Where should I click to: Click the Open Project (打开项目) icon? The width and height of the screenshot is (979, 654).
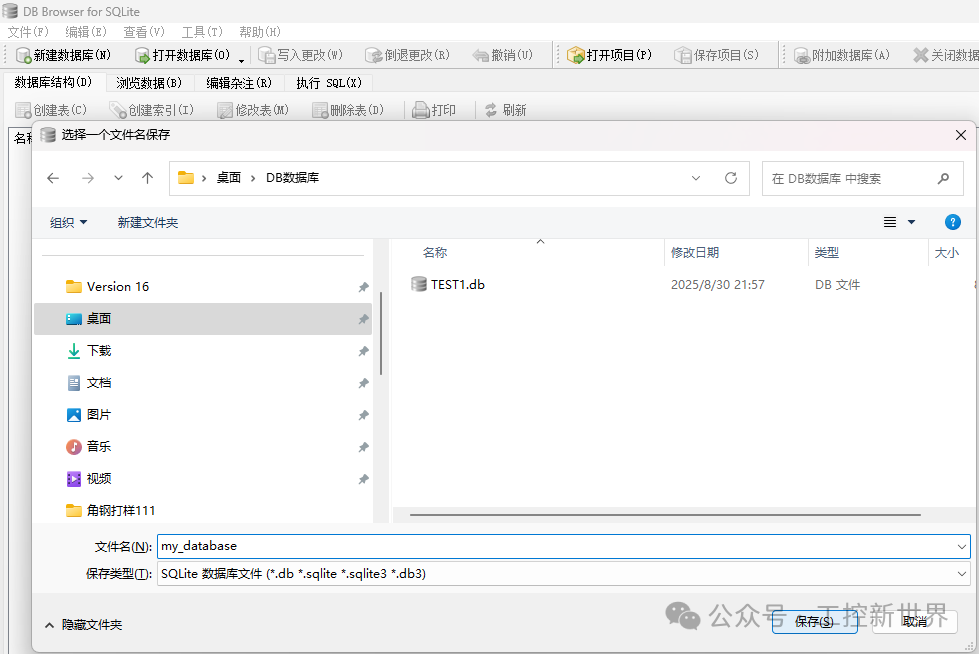[x=576, y=55]
